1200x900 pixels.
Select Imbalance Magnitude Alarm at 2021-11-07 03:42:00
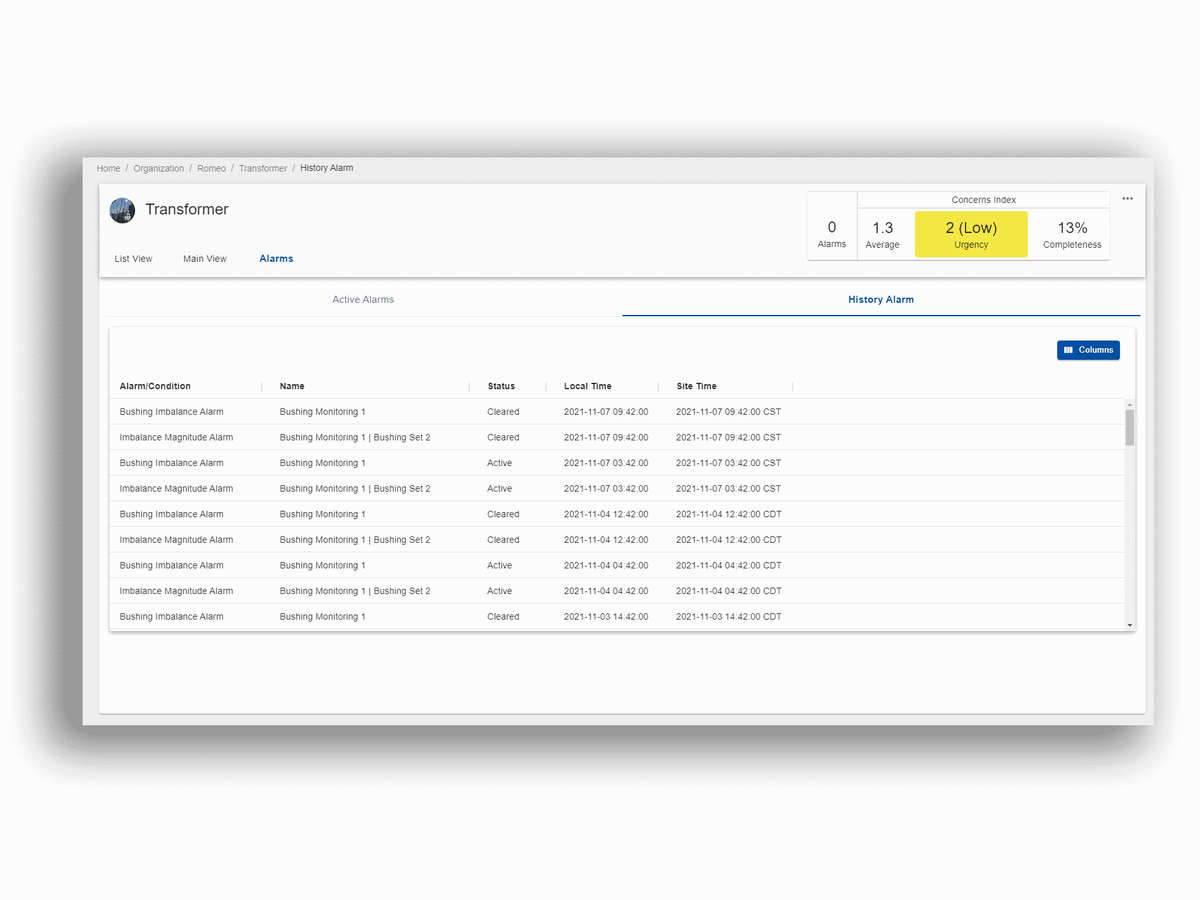[617, 489]
